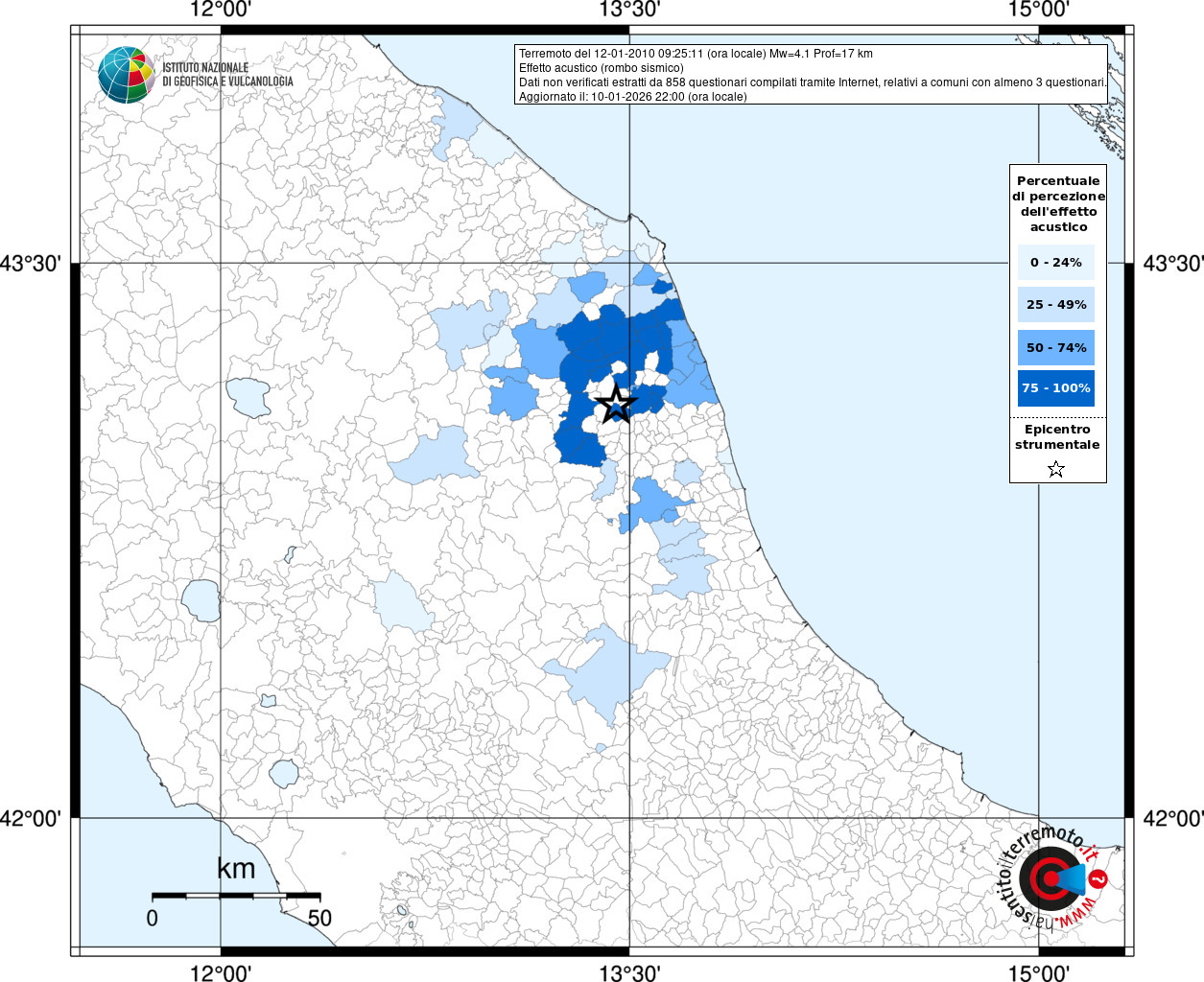This screenshot has height=982, width=1204.
Task: Click the 'Percentuale di percezione' legend title
Action: (1058, 203)
